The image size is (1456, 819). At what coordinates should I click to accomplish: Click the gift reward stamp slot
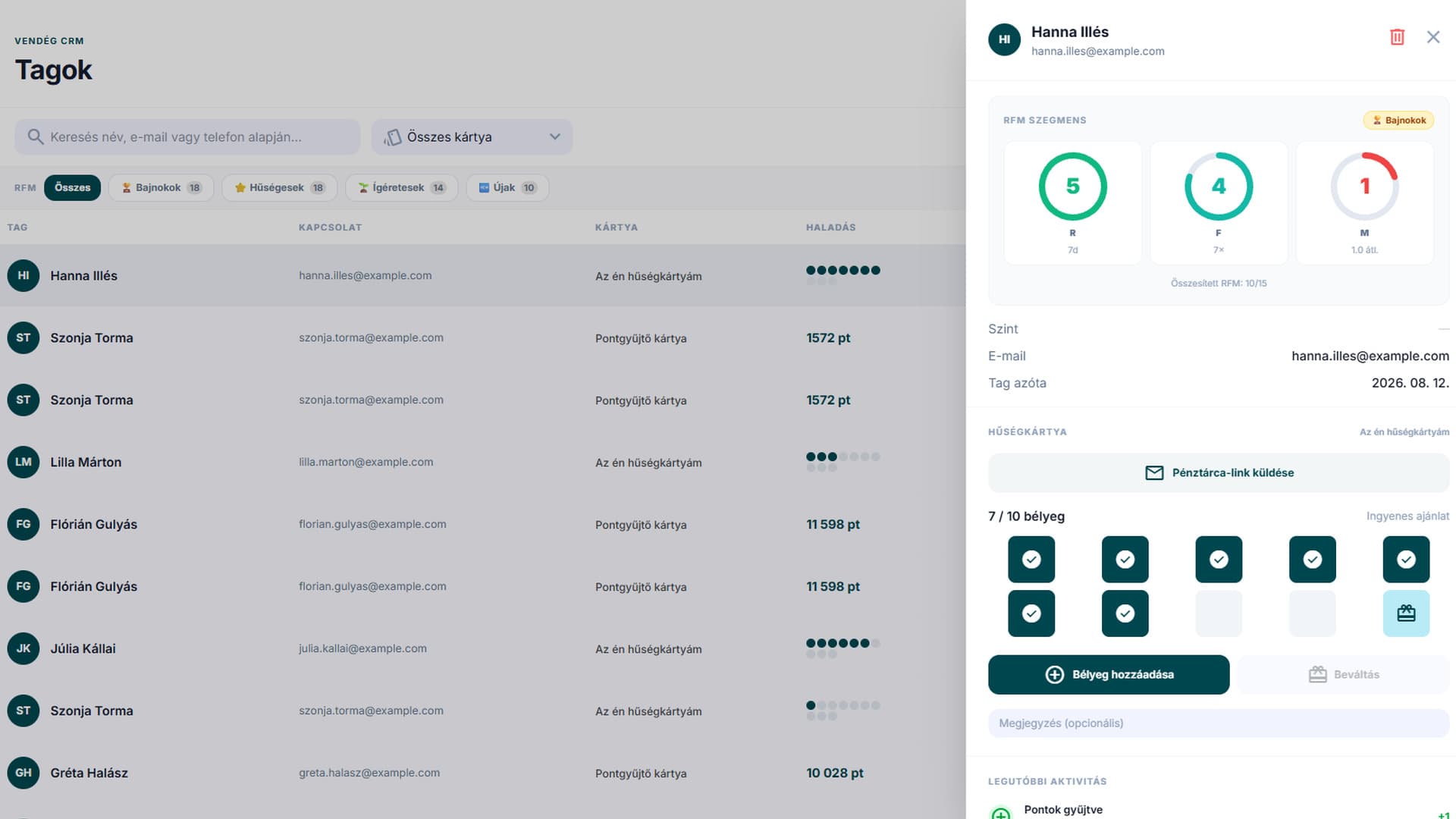(x=1406, y=613)
